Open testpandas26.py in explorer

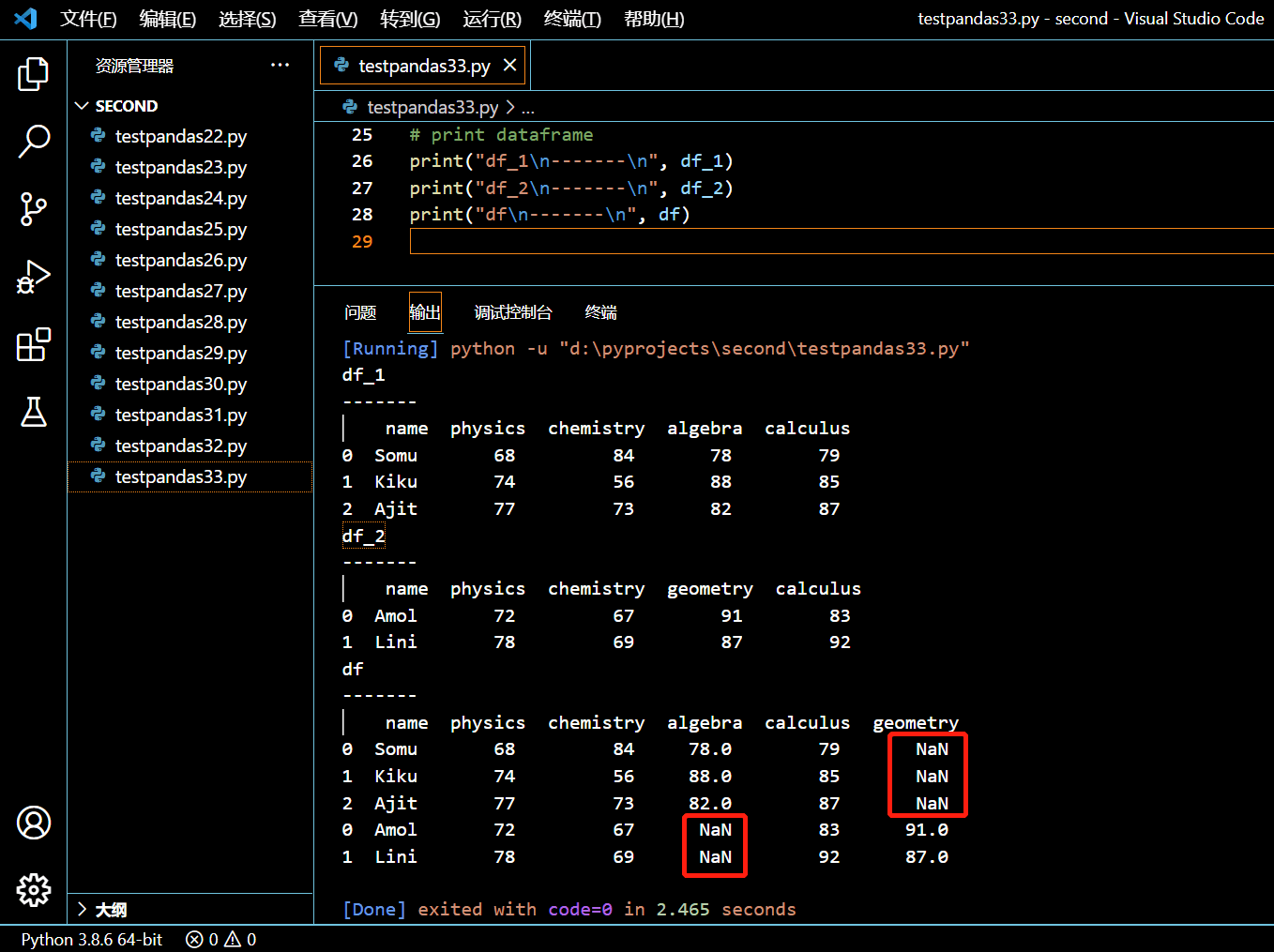(x=190, y=260)
